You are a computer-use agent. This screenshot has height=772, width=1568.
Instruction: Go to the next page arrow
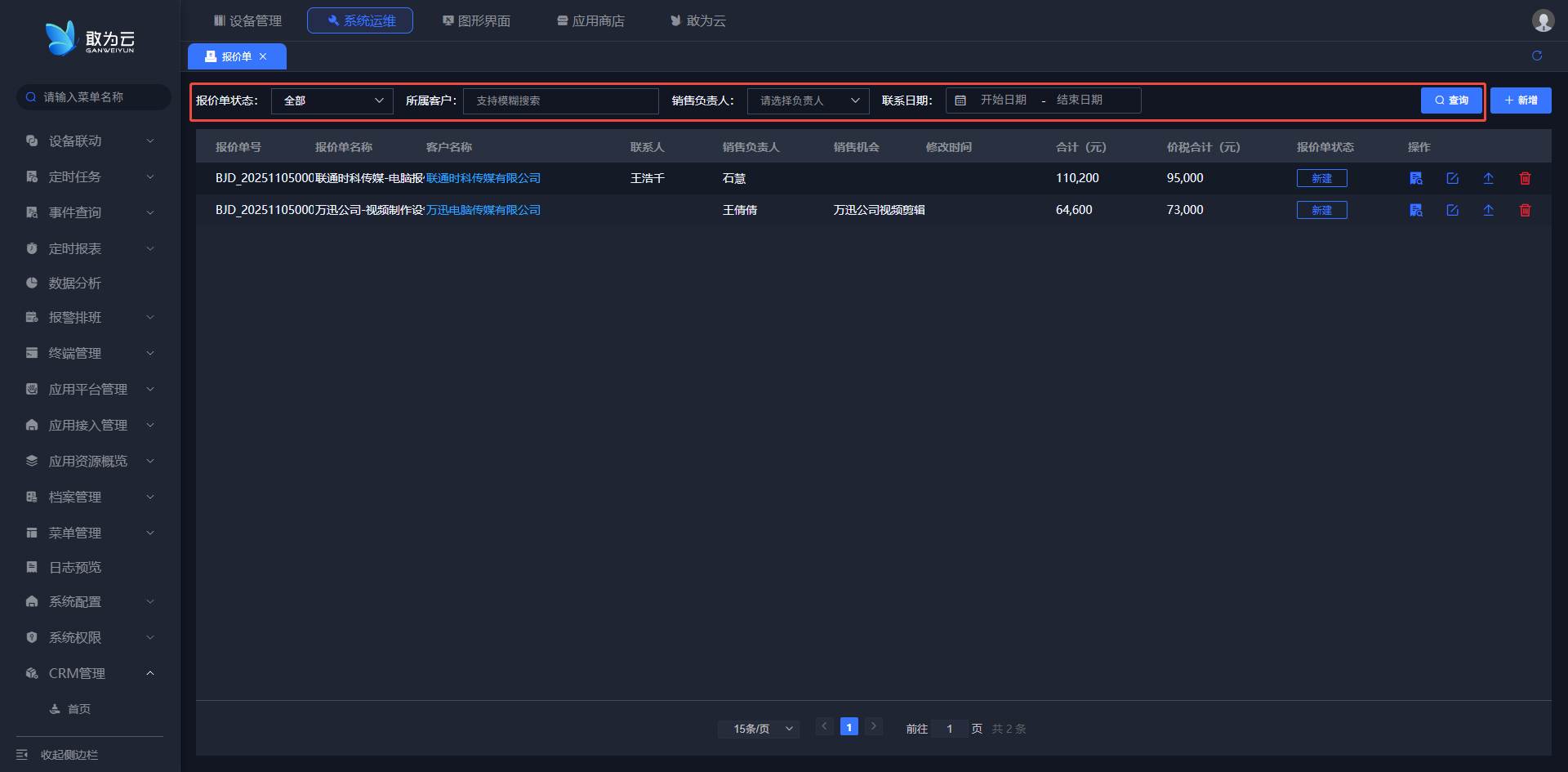[x=874, y=726]
